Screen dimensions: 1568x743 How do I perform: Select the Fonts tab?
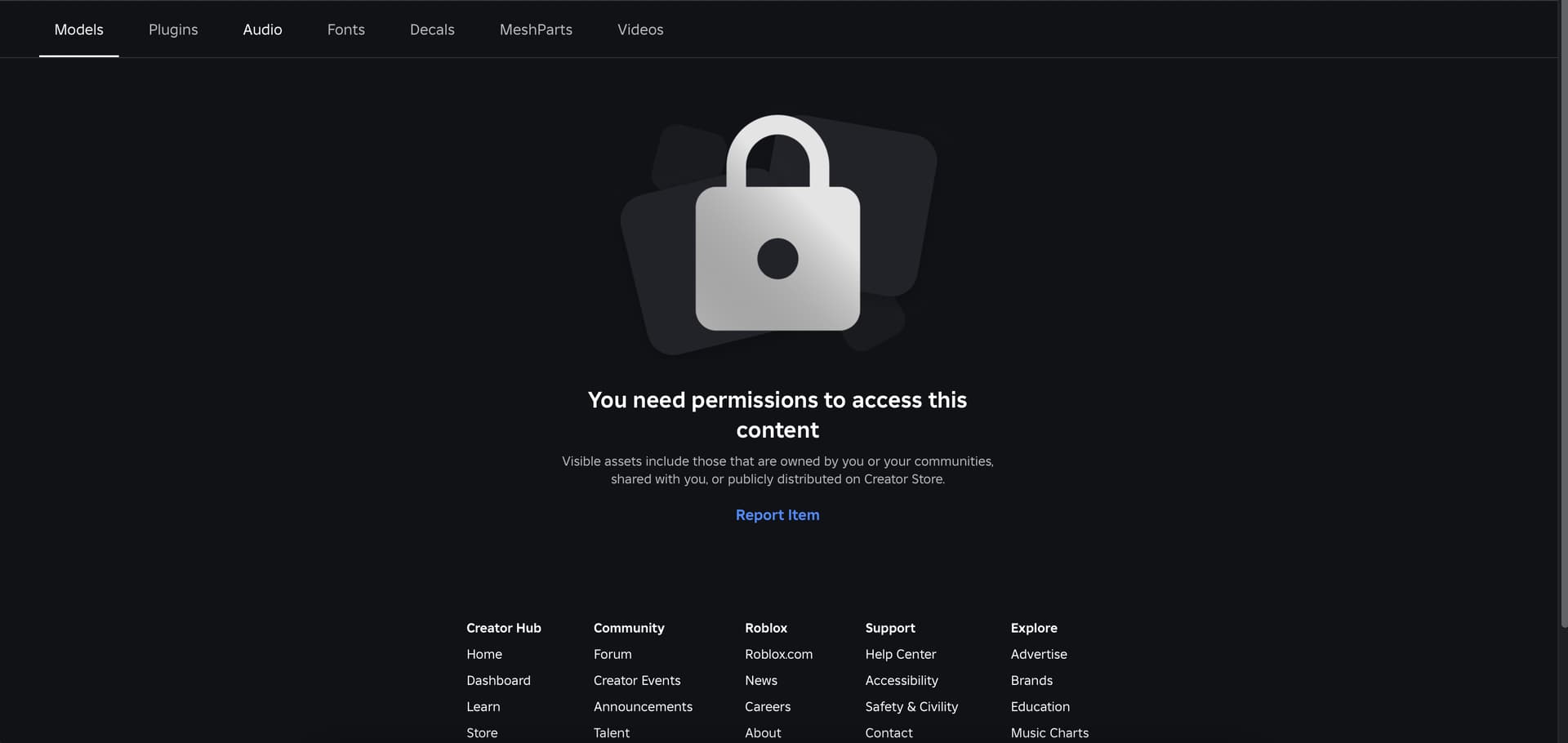point(346,29)
